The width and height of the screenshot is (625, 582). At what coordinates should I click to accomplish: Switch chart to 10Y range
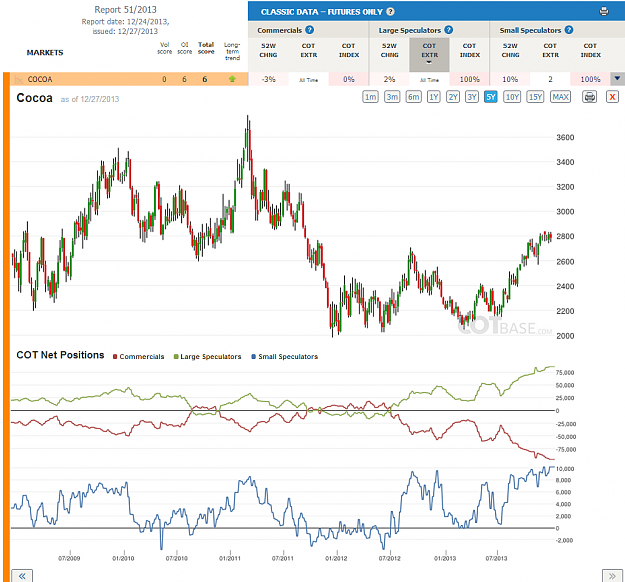(512, 97)
